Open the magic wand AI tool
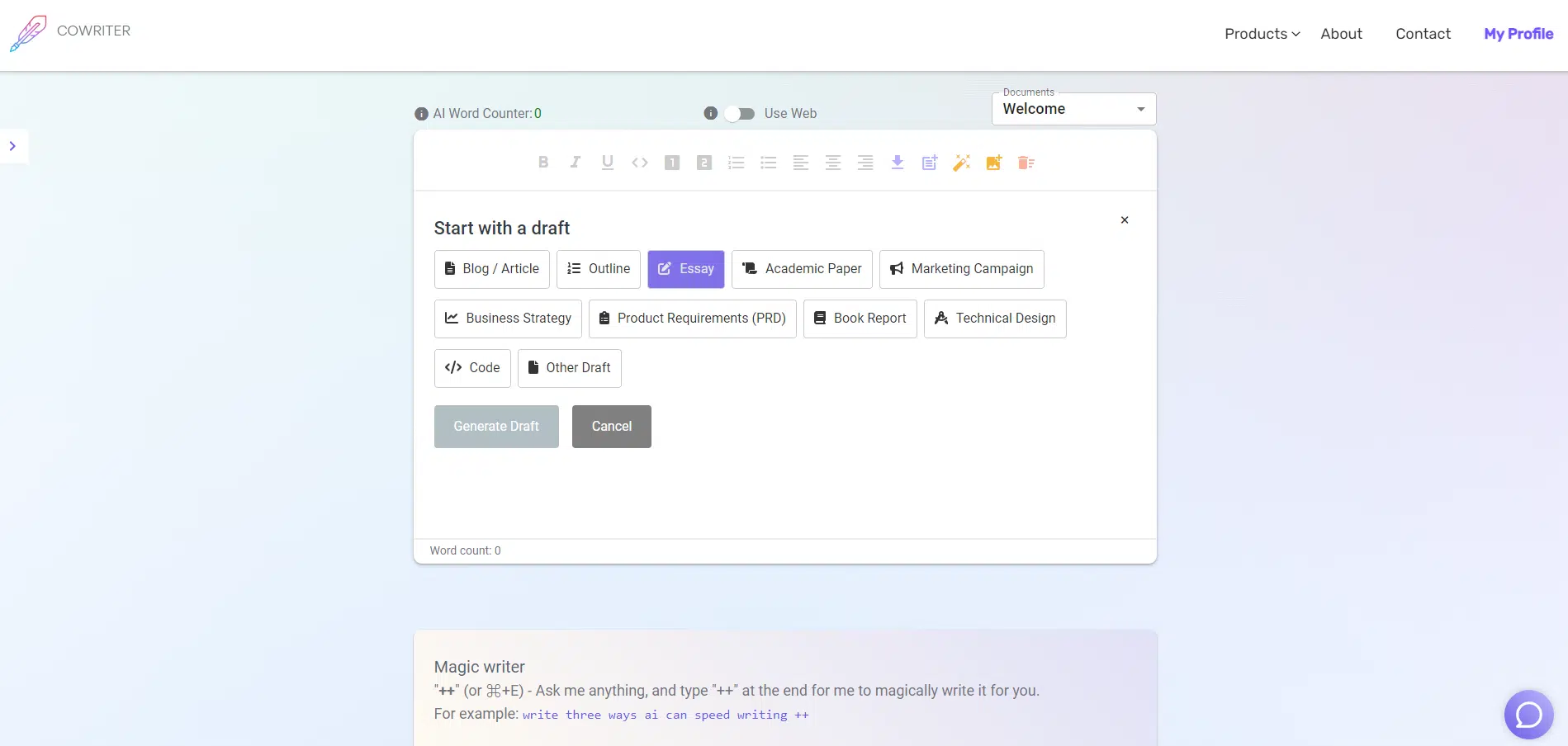Viewport: 1568px width, 746px height. (962, 163)
